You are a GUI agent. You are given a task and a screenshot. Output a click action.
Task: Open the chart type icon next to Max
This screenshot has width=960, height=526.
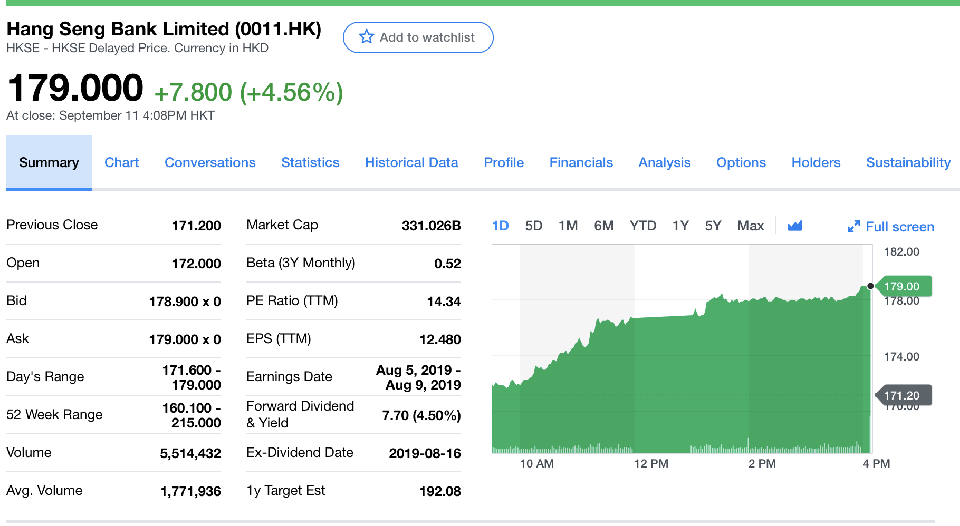pos(795,226)
